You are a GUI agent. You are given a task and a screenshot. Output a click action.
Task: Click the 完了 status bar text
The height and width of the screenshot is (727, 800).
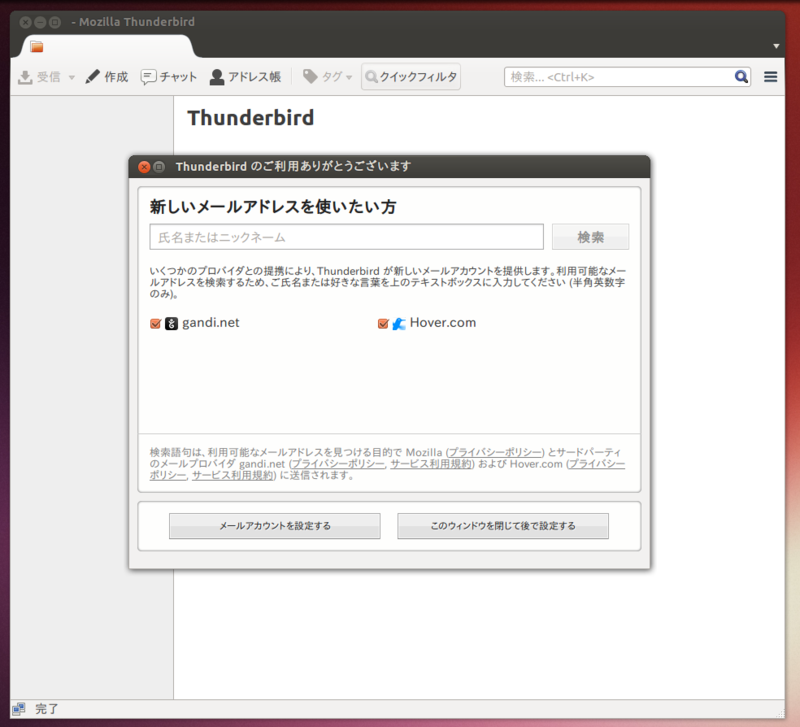46,709
